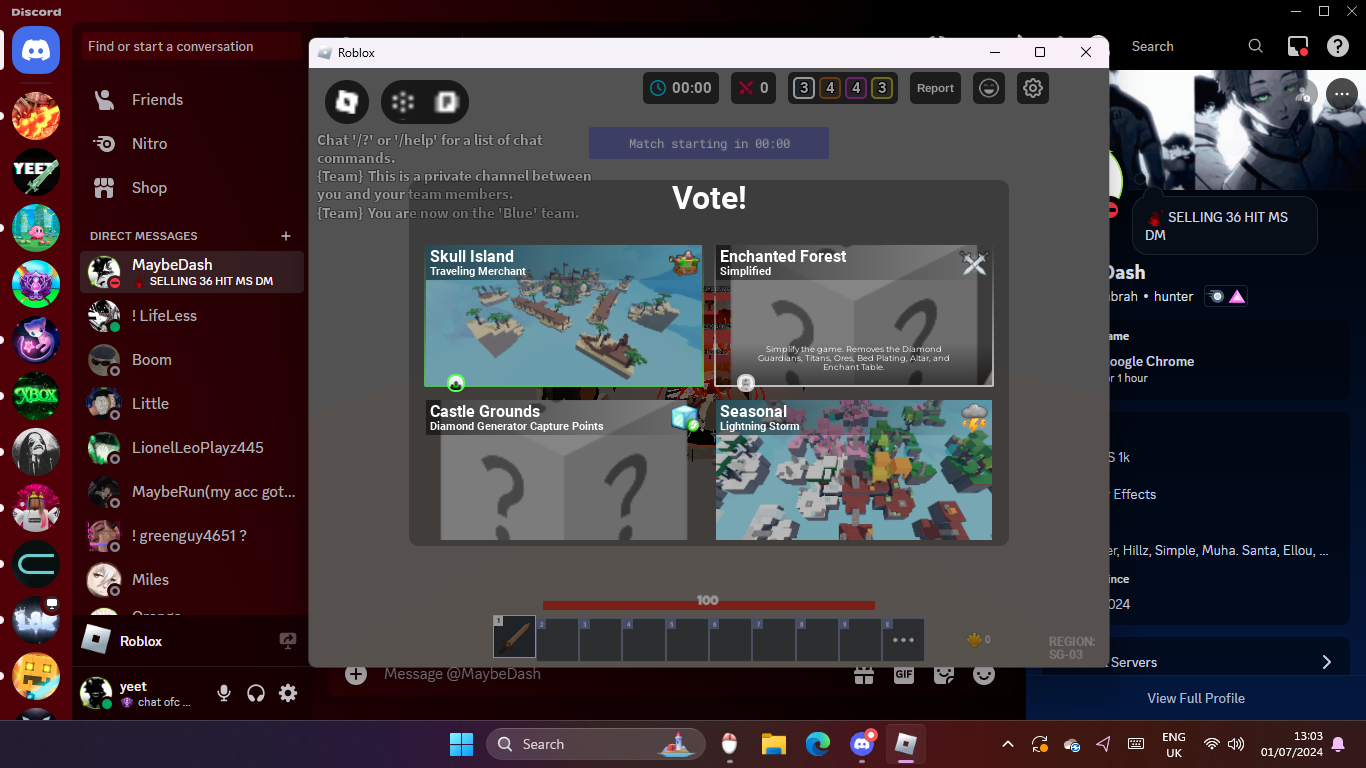
Task: Open the MaybeDash direct message
Action: (192, 272)
